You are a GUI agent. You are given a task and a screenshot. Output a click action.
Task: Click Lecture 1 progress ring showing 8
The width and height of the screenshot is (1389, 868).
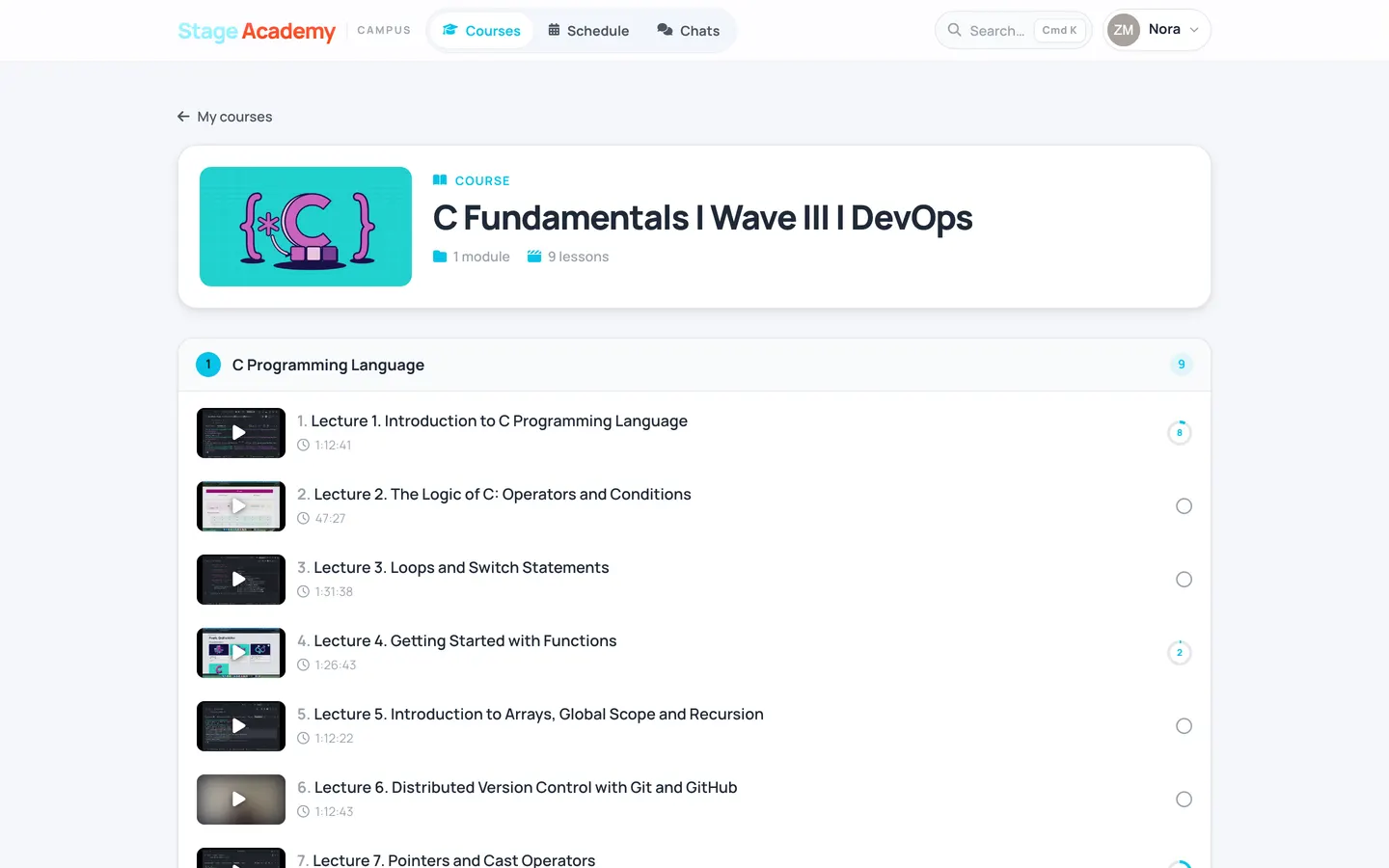1180,433
